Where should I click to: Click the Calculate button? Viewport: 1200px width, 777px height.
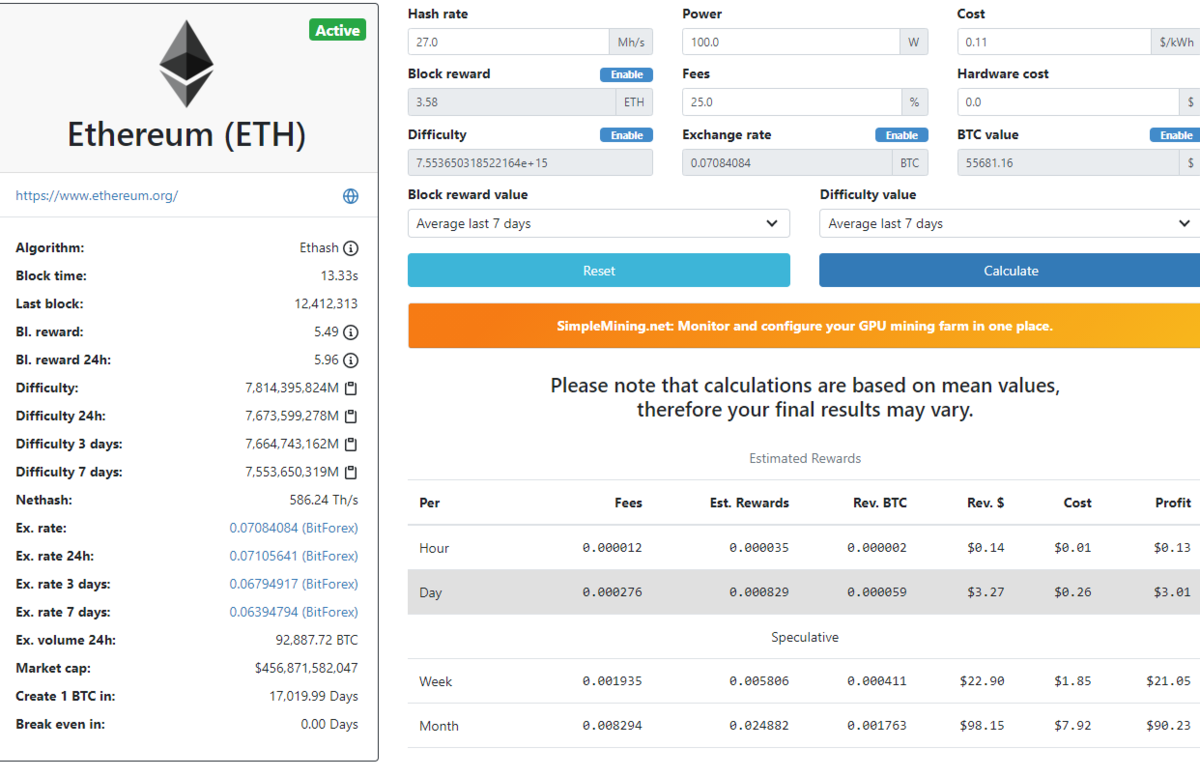click(x=1010, y=271)
